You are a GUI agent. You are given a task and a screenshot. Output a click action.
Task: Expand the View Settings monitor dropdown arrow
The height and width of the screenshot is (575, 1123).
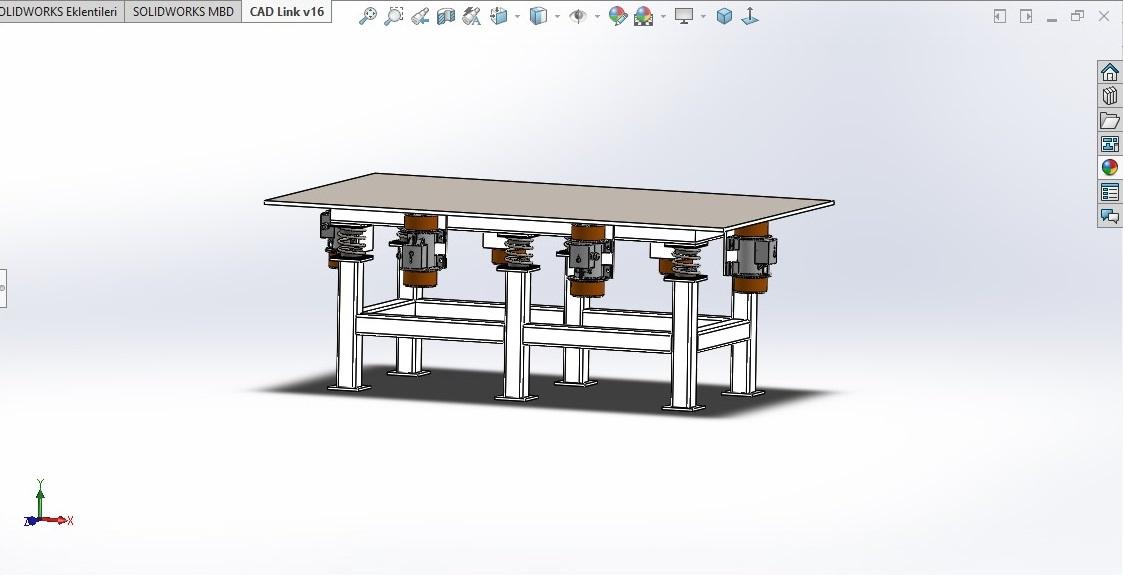703,16
